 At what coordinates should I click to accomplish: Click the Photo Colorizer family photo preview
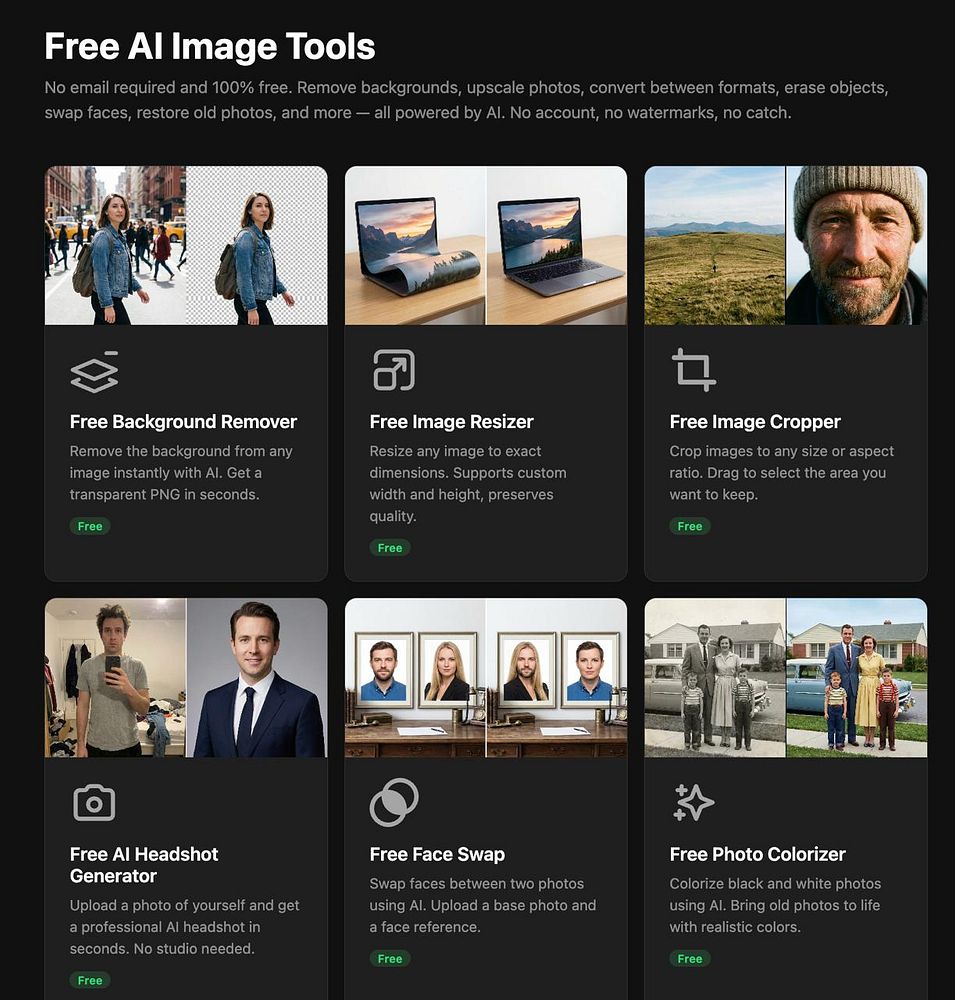point(786,678)
